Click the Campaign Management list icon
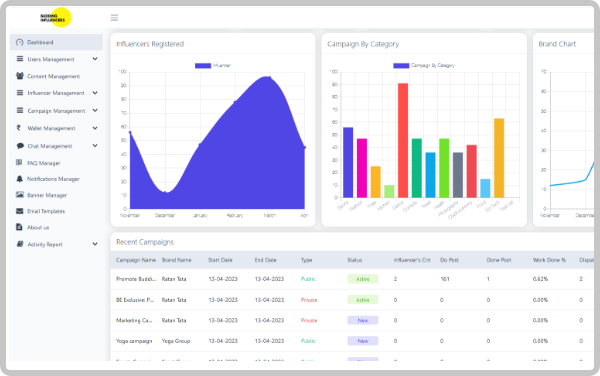The width and height of the screenshot is (600, 376). tap(20, 110)
